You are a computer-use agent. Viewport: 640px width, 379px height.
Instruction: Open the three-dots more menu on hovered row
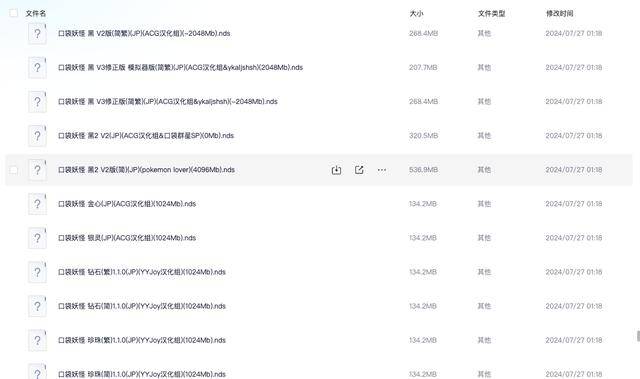click(x=382, y=170)
